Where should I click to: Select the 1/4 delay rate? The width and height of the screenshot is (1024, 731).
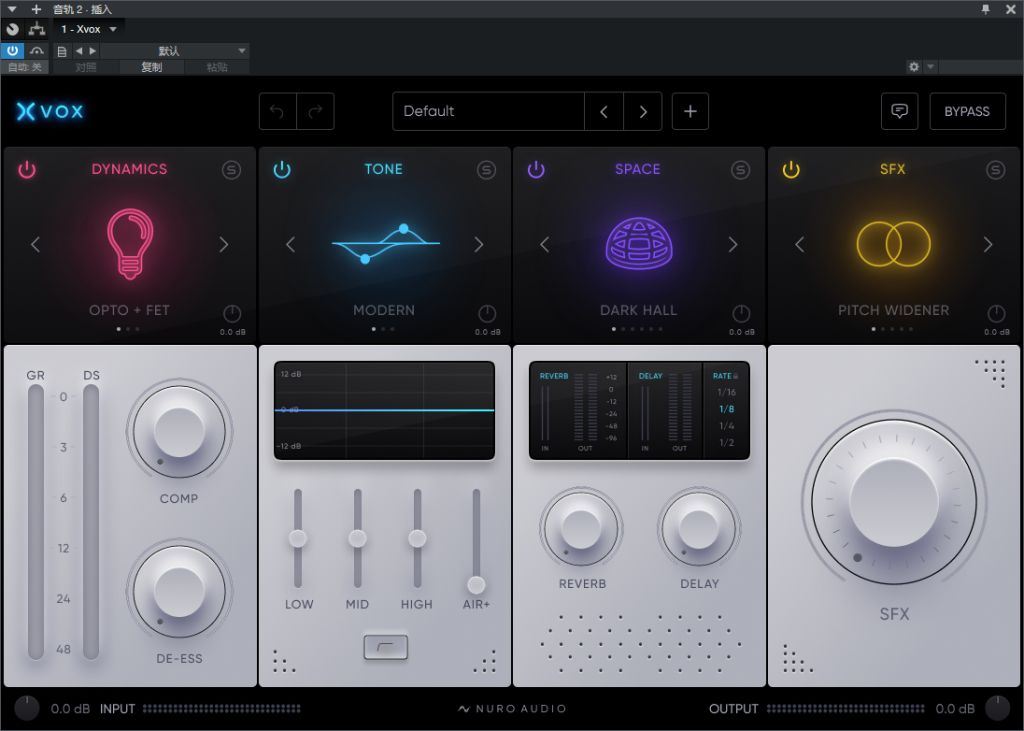tap(726, 426)
